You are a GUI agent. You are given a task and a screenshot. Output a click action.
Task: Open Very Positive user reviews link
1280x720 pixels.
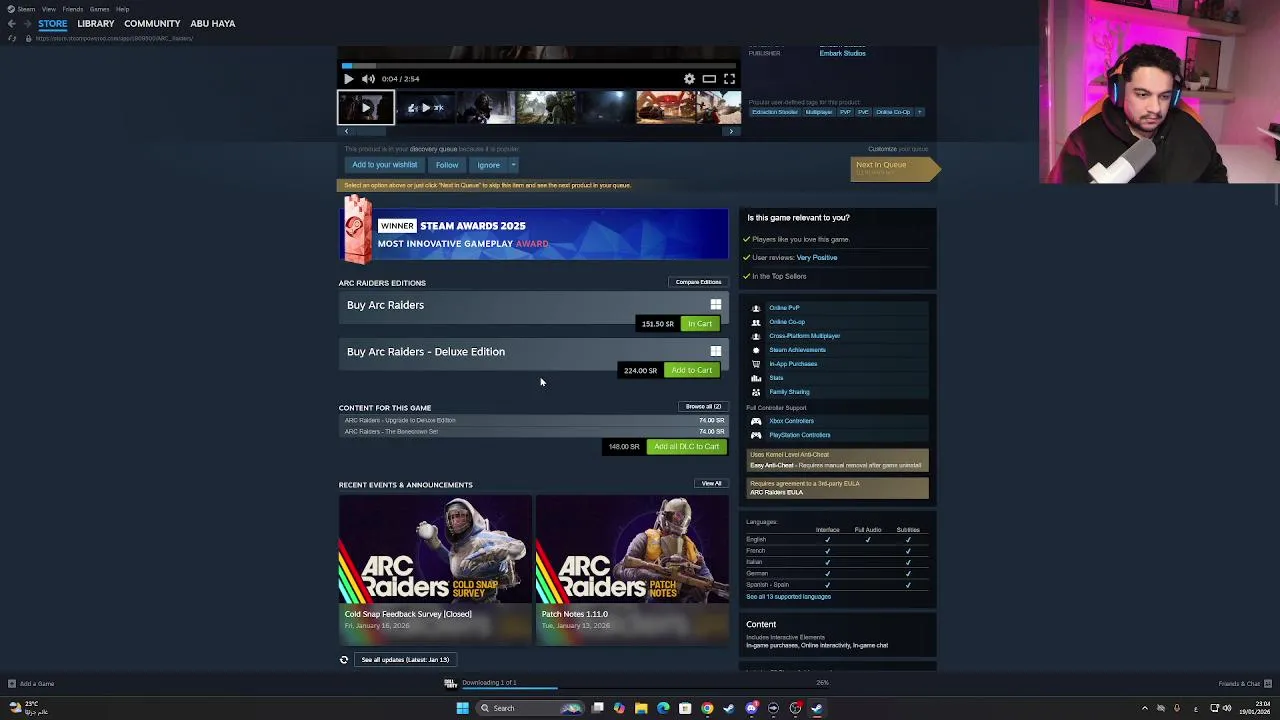tap(817, 258)
